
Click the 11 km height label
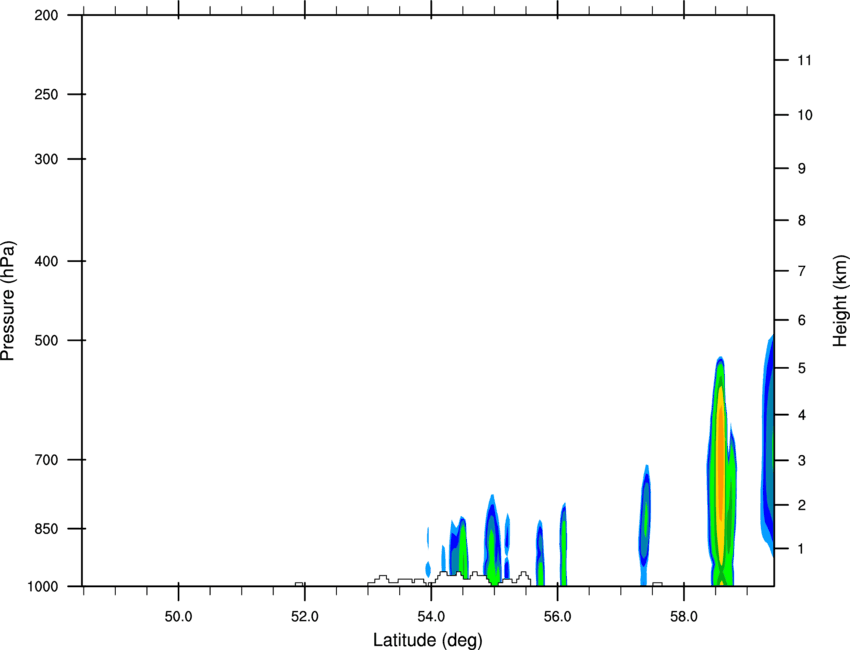(x=804, y=60)
